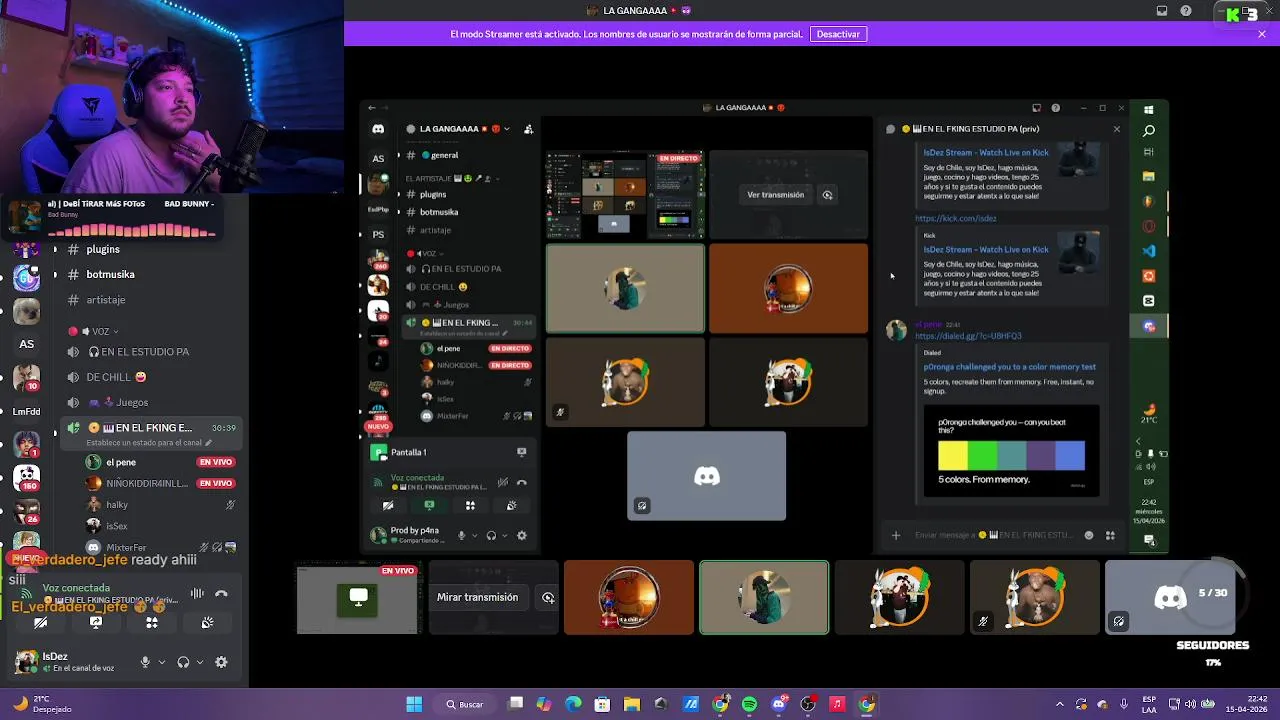Invite people icon next to server name
Image resolution: width=1280 pixels, height=720 pixels.
(x=529, y=129)
